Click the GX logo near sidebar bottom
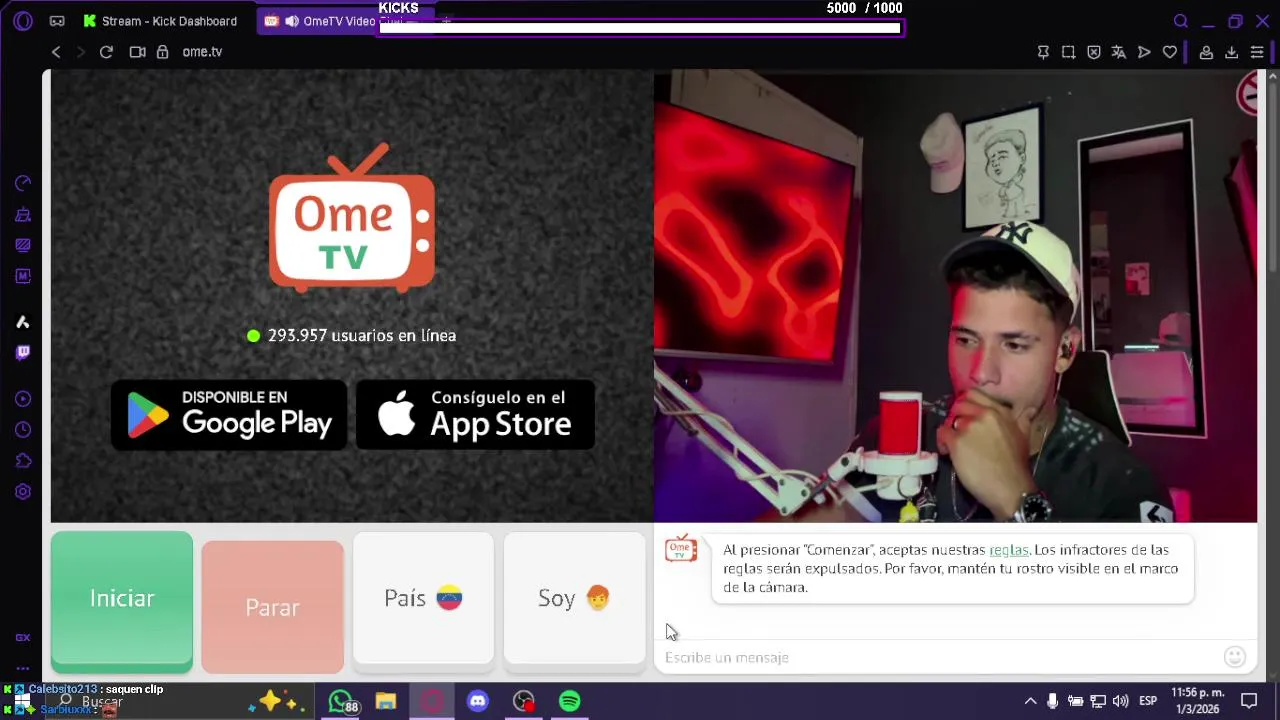 pyautogui.click(x=23, y=638)
